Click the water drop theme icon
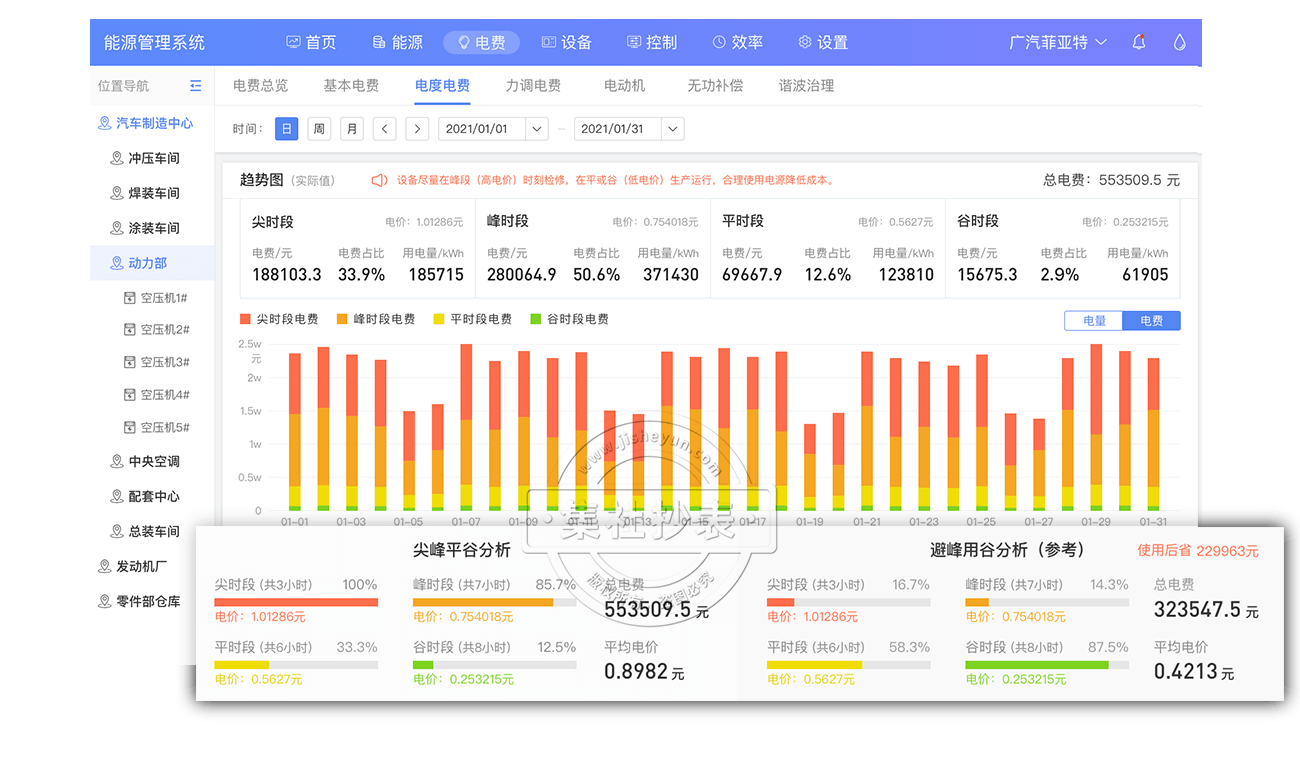 coord(1179,42)
